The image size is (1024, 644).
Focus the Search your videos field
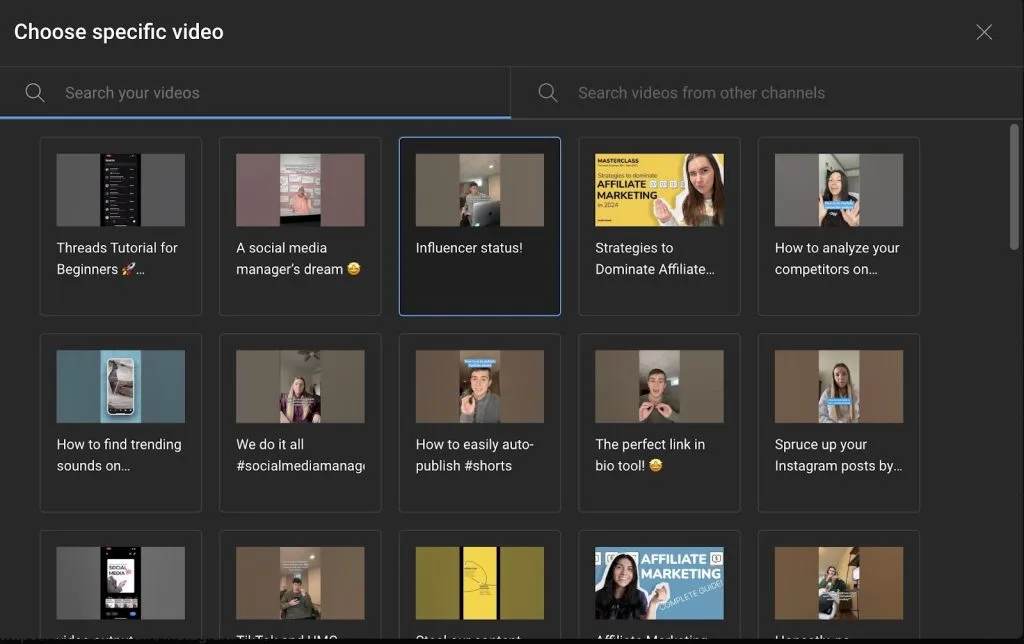pos(255,93)
